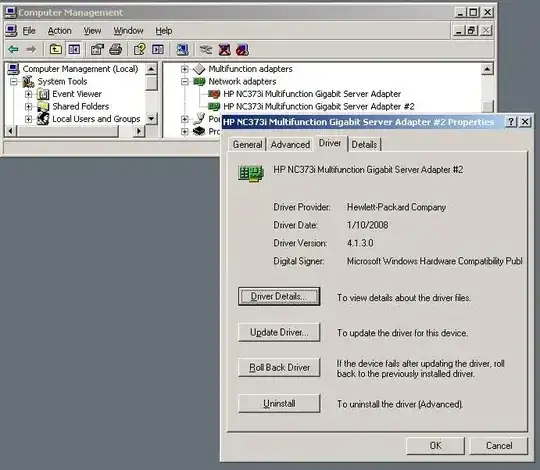This screenshot has width=540, height=470.
Task: Select the first HP NC373i Server Adapter
Action: click(x=312, y=94)
